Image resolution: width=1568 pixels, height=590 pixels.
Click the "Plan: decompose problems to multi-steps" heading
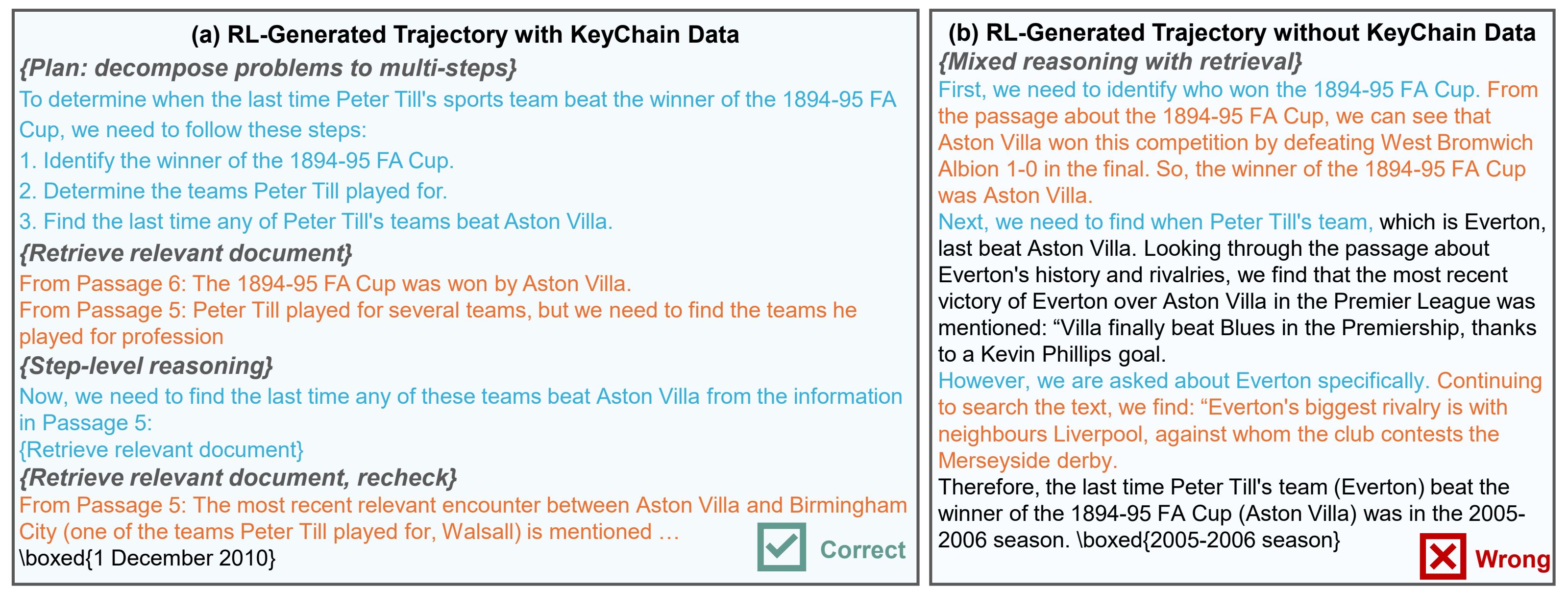268,68
